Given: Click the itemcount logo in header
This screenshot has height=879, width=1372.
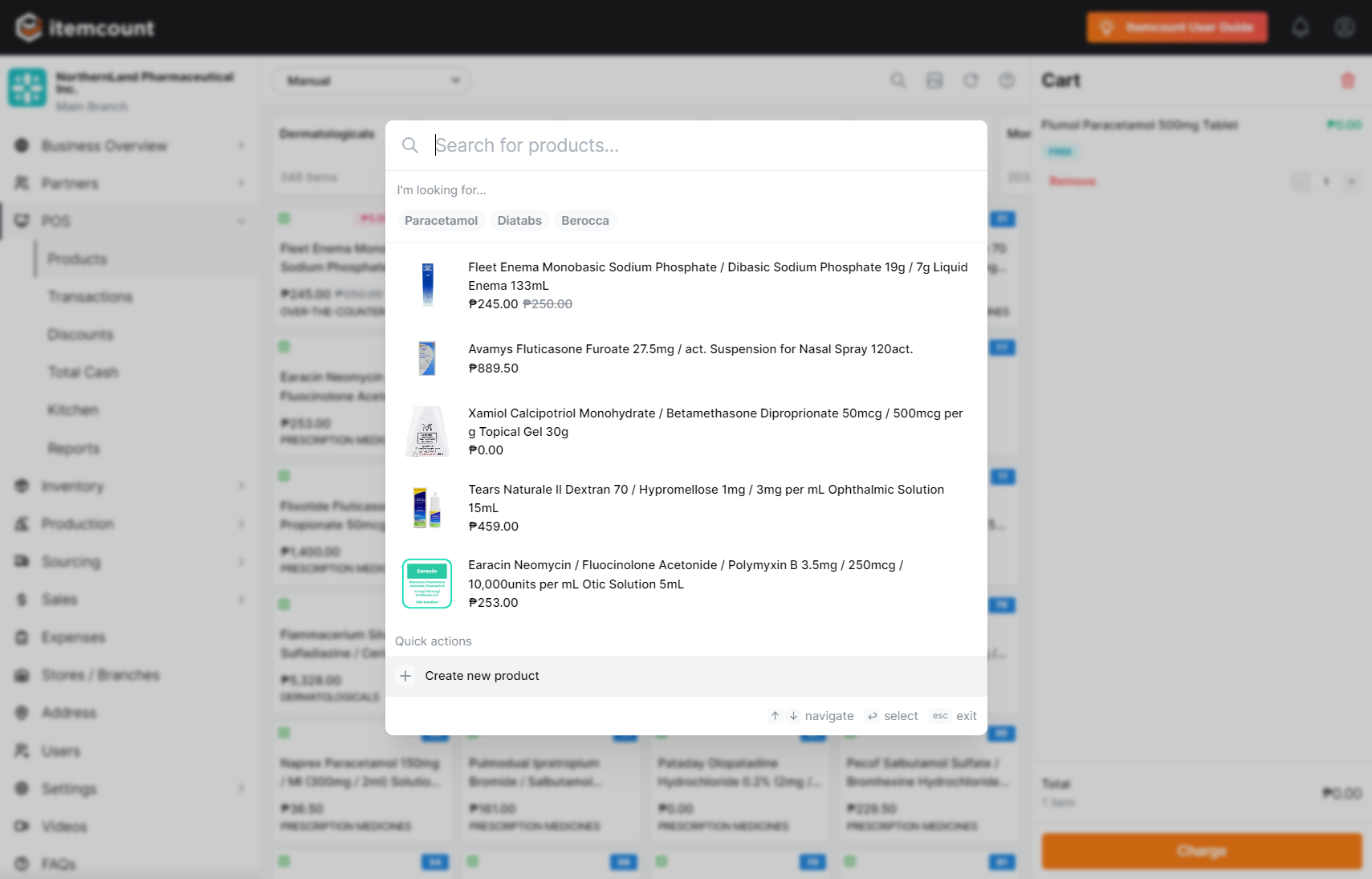Looking at the screenshot, I should point(85,27).
